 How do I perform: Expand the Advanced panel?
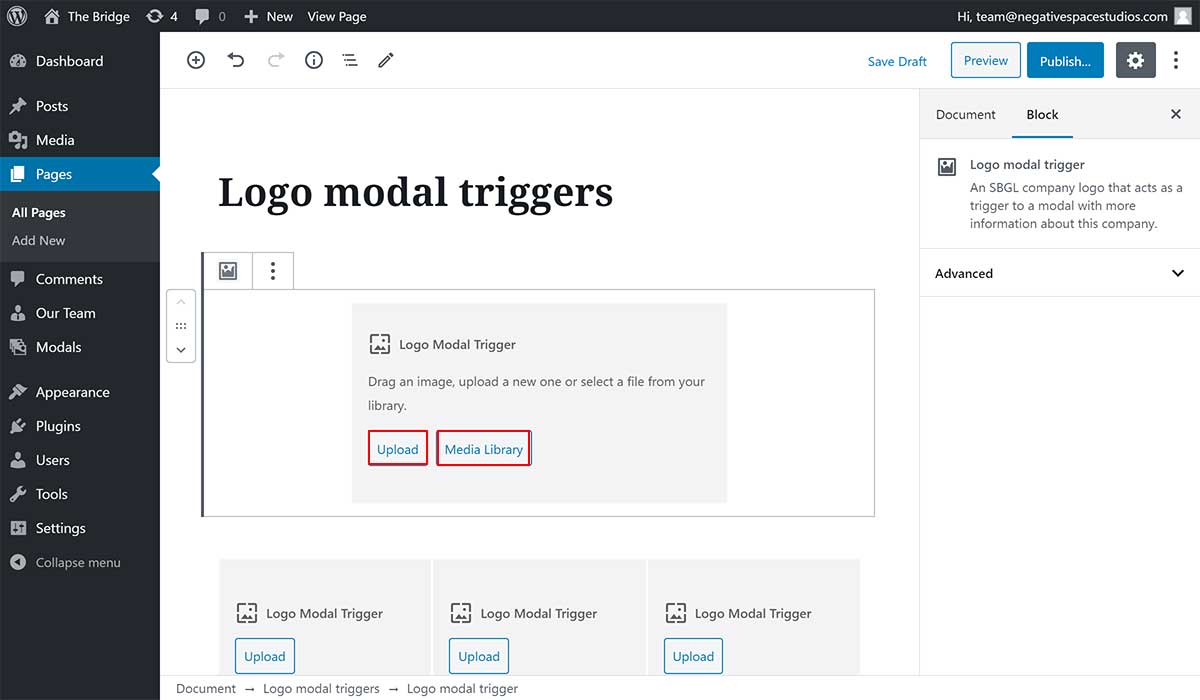[x=1059, y=273]
